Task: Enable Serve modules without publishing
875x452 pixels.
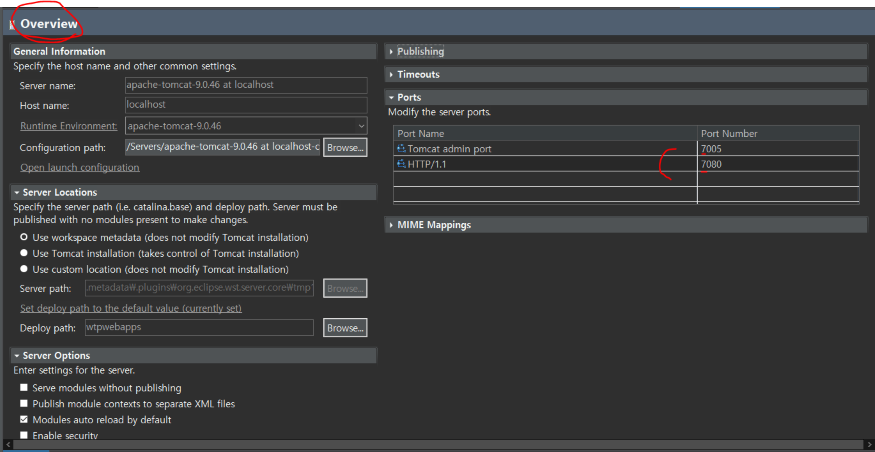Action: (23, 387)
